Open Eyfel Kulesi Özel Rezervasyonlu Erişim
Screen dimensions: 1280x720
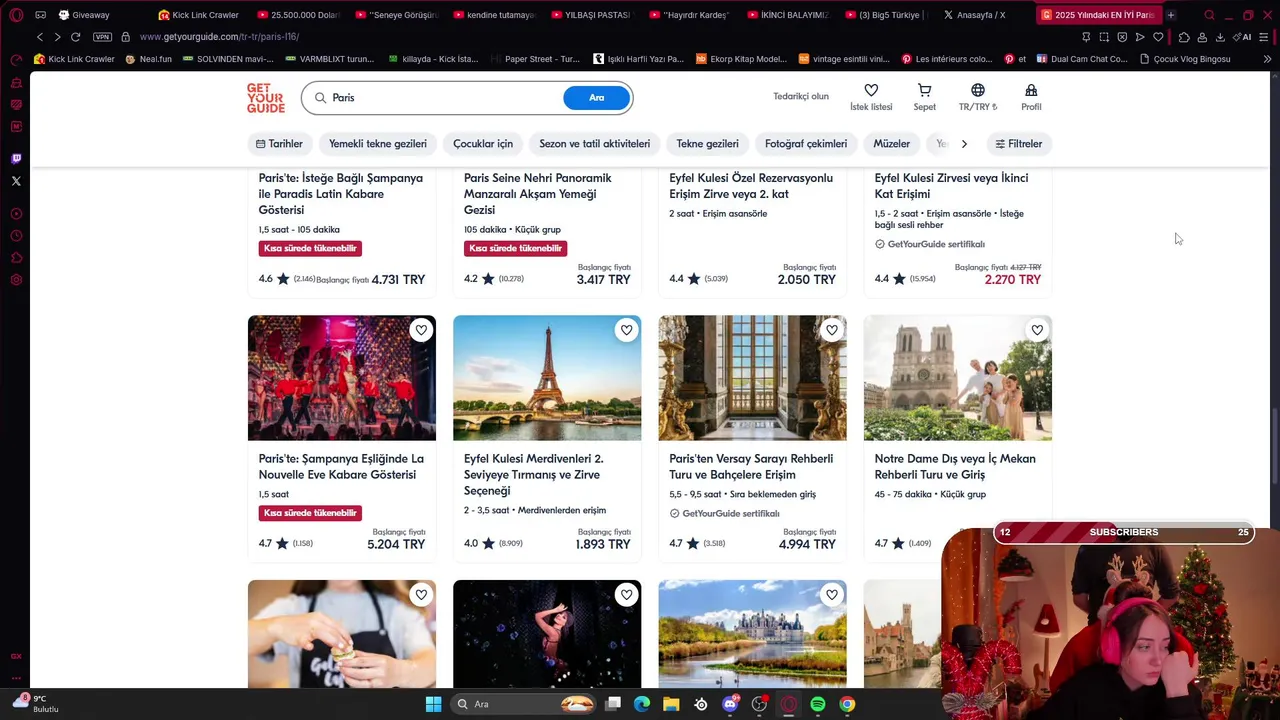751,186
